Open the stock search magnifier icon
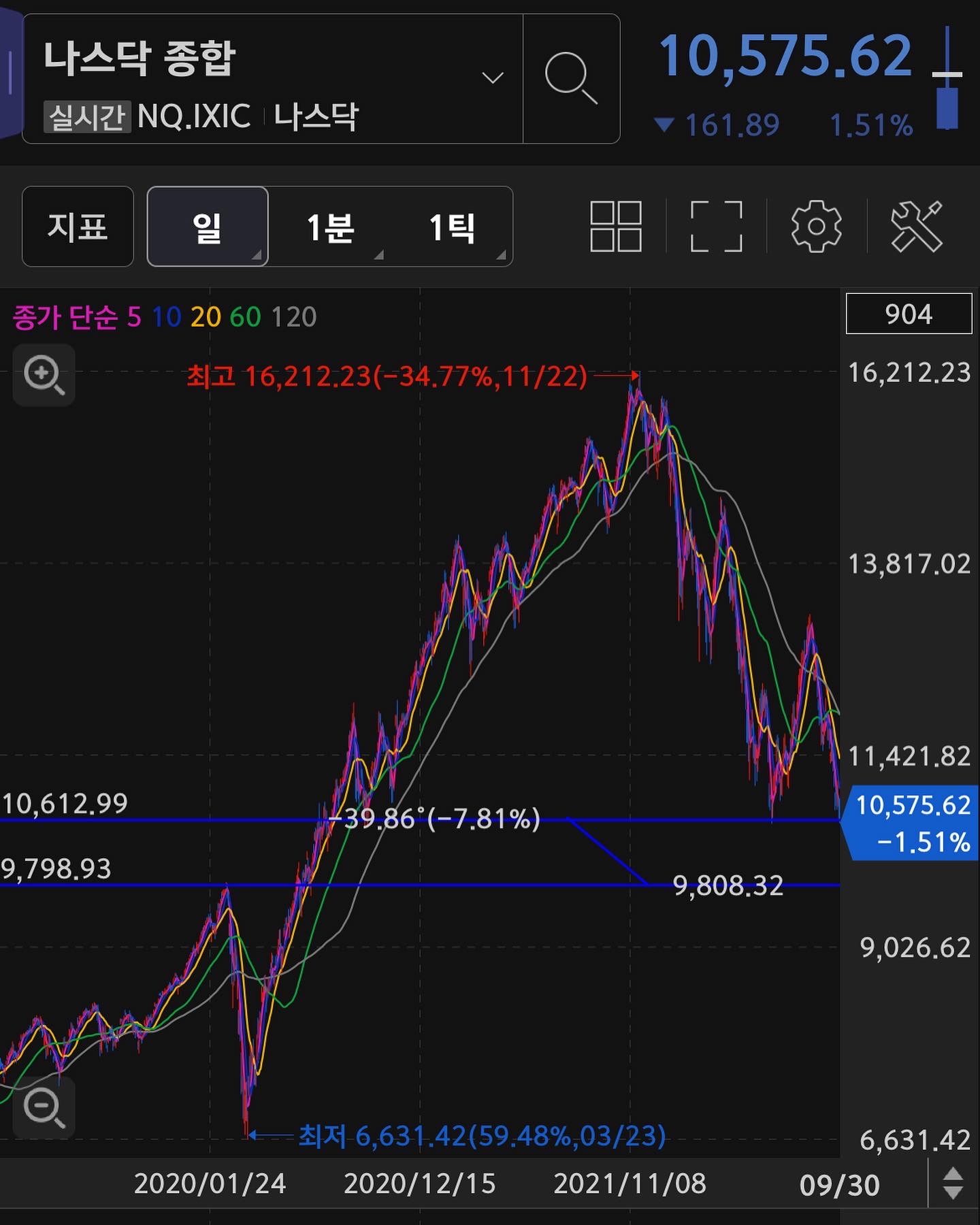Image resolution: width=980 pixels, height=1225 pixels. (x=571, y=78)
